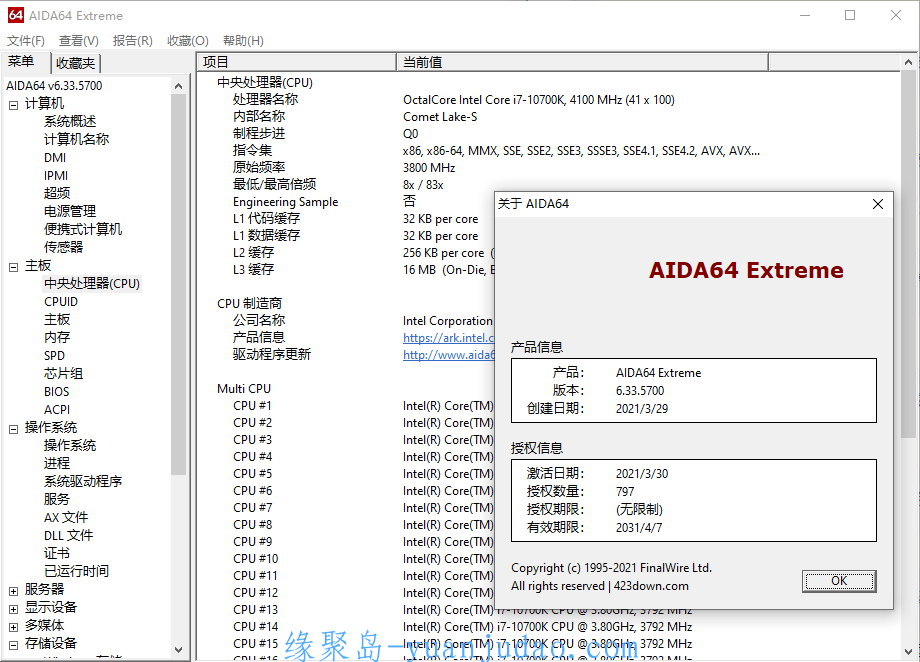The width and height of the screenshot is (920, 662).
Task: Open the 报告(R) menu
Action: pos(133,40)
